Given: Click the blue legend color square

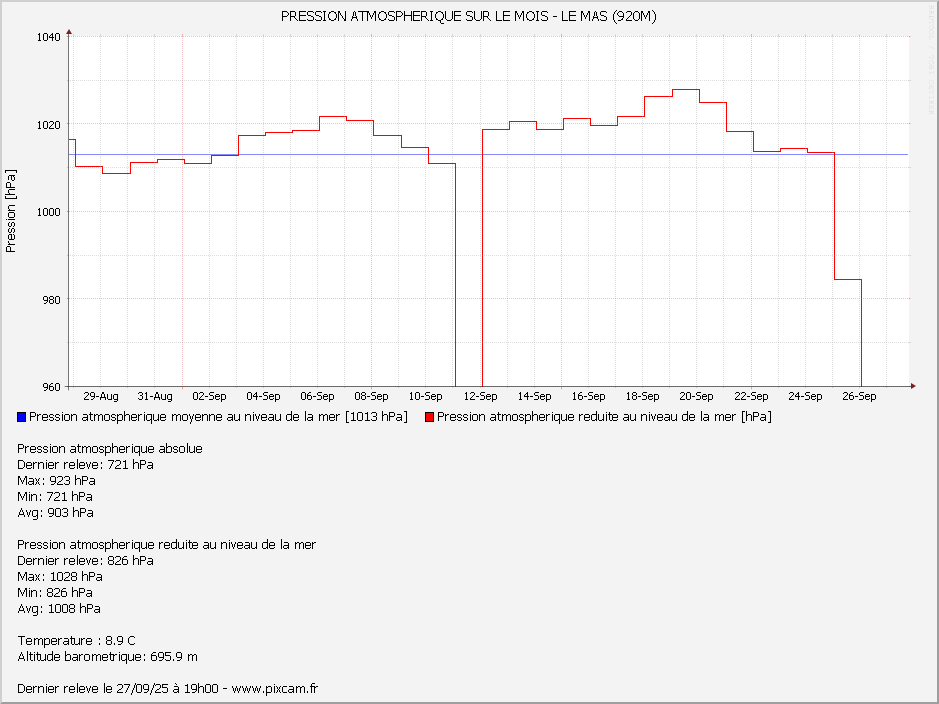Looking at the screenshot, I should coord(22,417).
